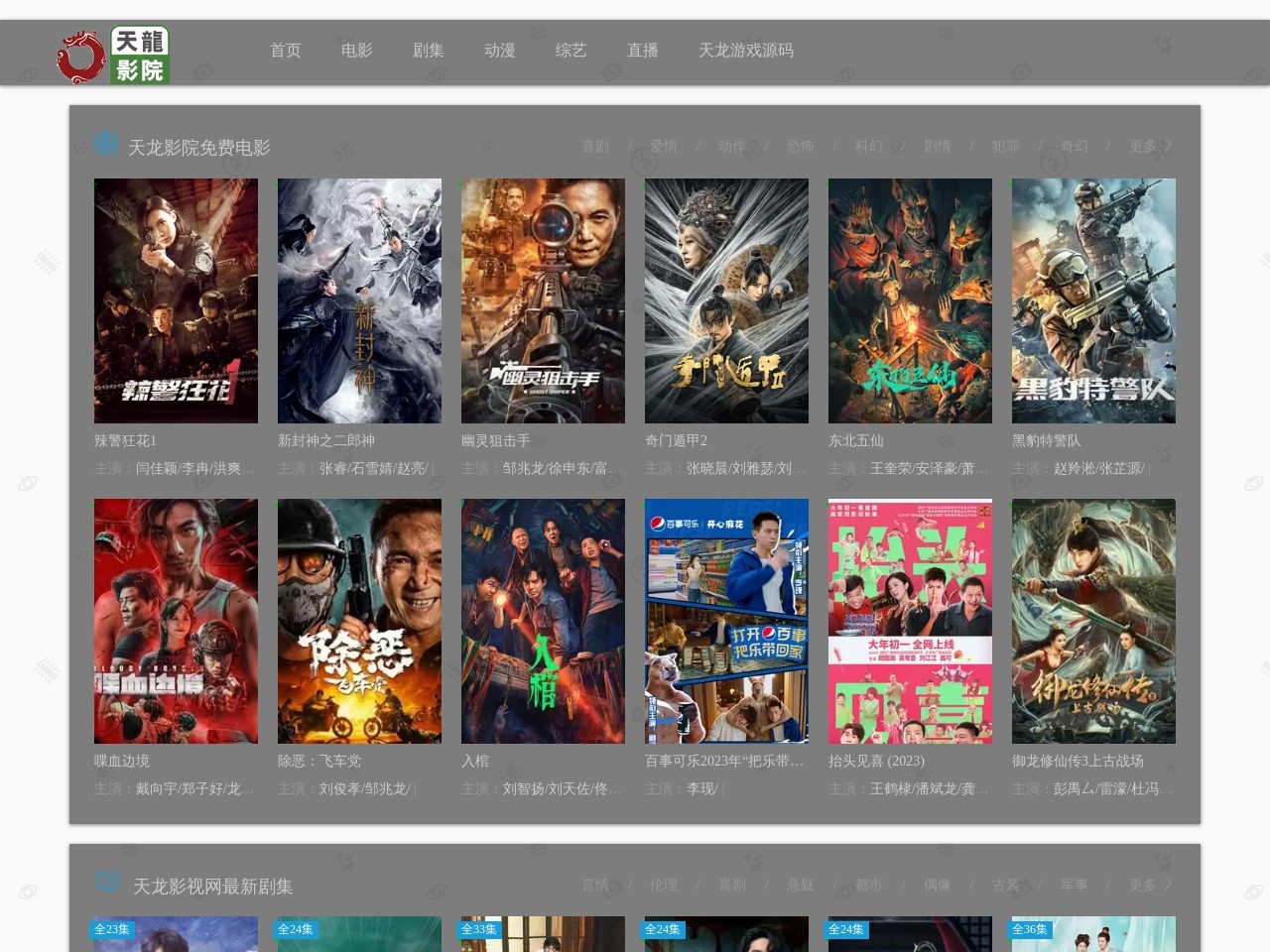Filter movies by 犯罪 genre

[x=1006, y=146]
